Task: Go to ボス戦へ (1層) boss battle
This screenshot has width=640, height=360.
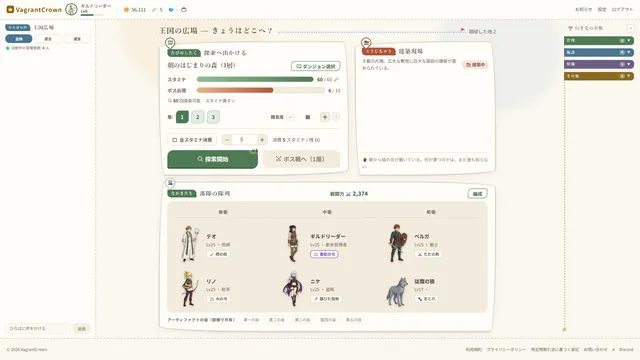Action: (x=301, y=159)
